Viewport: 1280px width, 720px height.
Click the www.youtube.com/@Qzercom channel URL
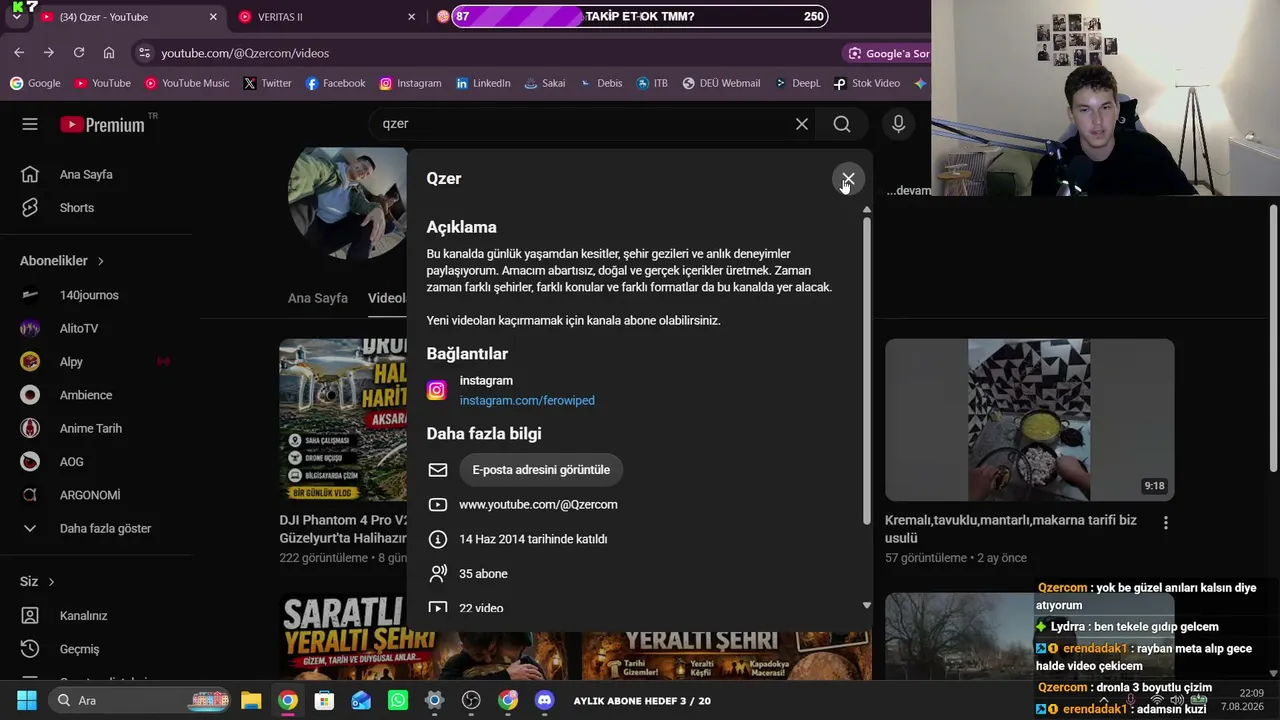click(x=538, y=505)
